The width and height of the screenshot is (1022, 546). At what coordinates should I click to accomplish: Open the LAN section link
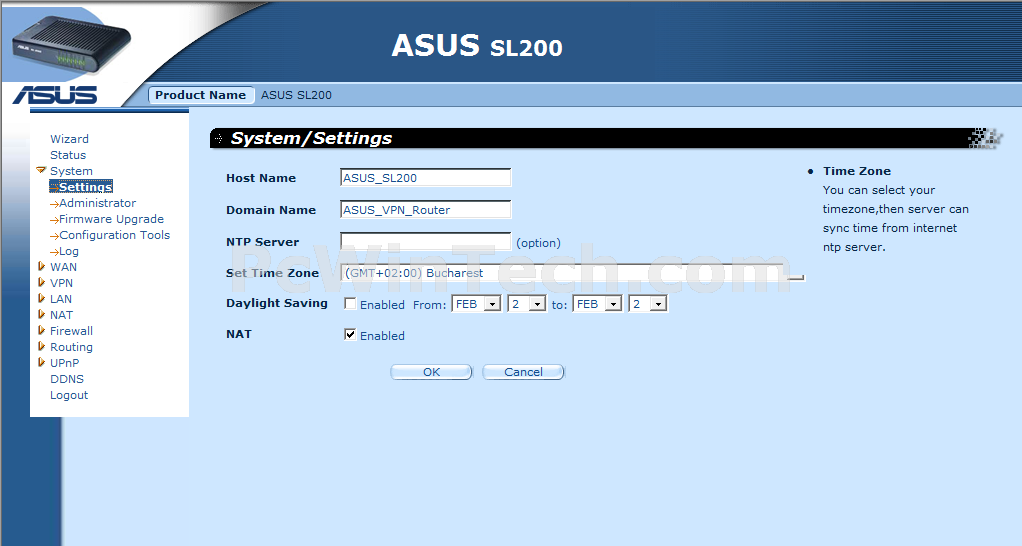click(61, 299)
